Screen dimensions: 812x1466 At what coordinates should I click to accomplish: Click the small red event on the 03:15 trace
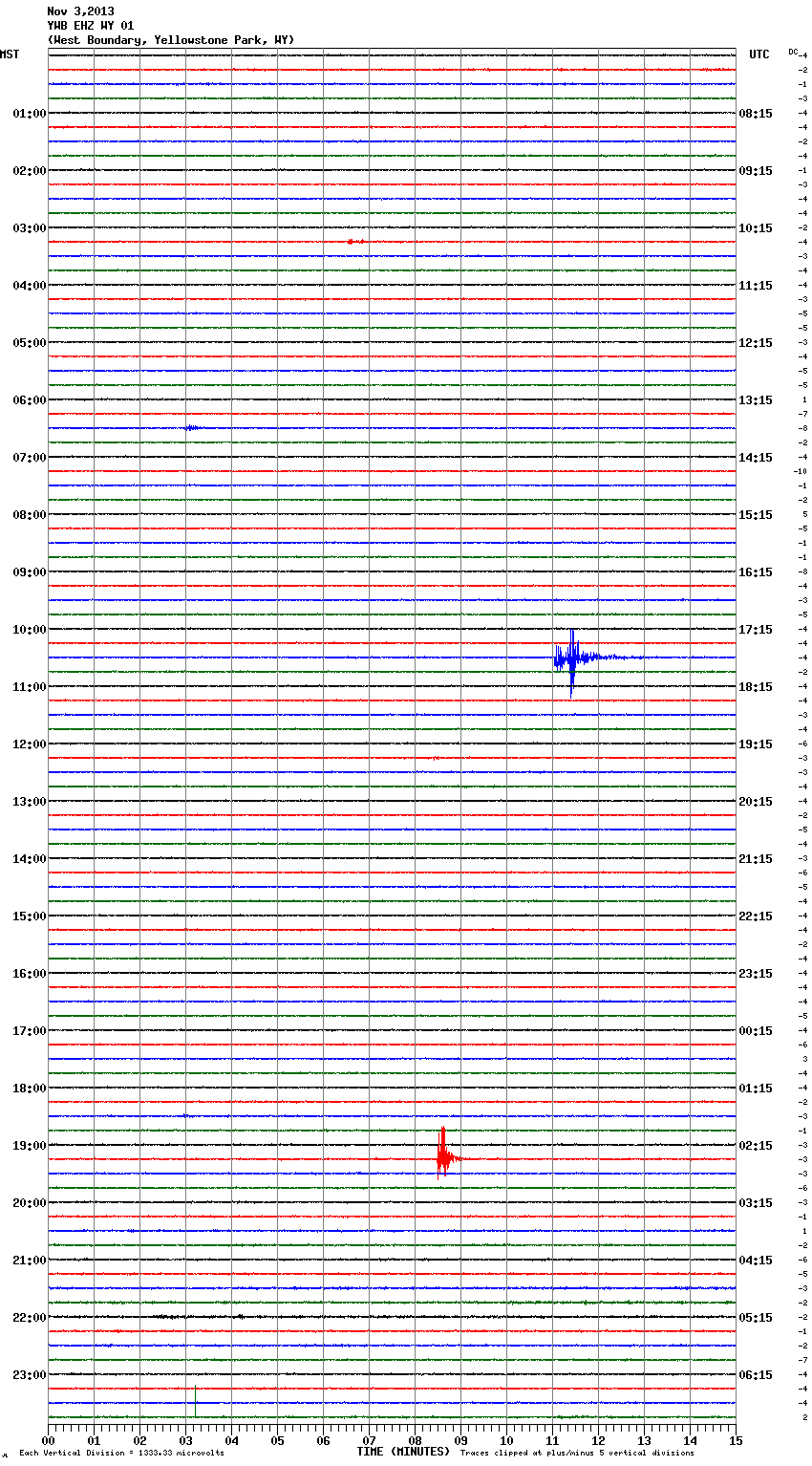355,242
